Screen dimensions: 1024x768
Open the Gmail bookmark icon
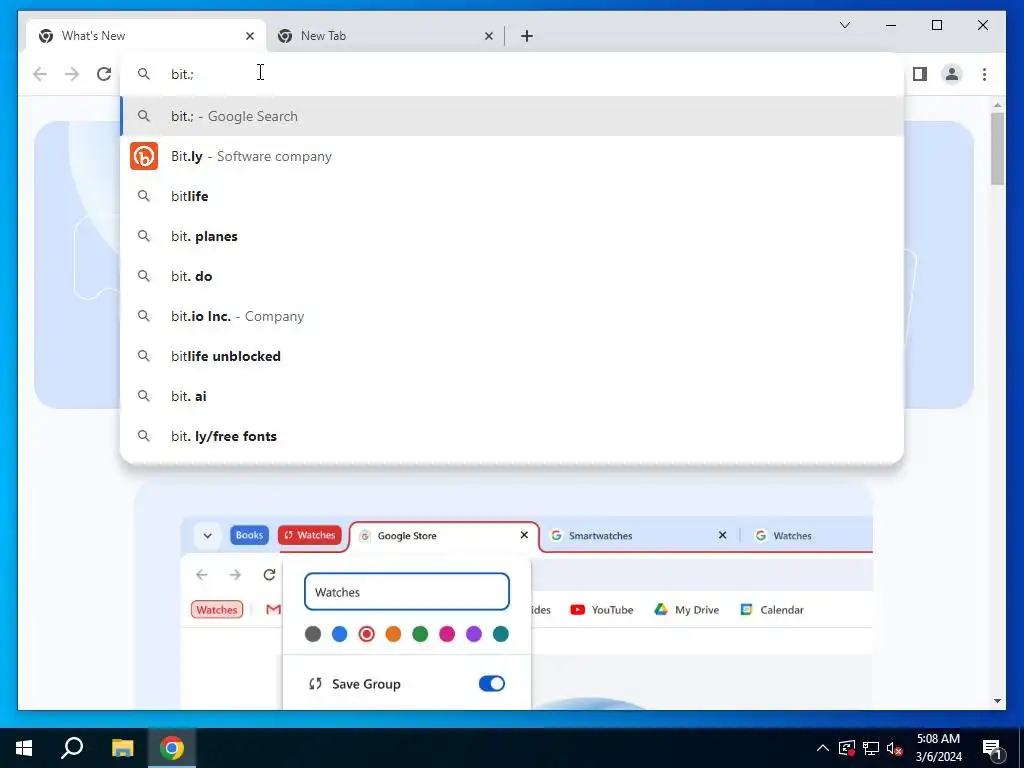point(273,609)
